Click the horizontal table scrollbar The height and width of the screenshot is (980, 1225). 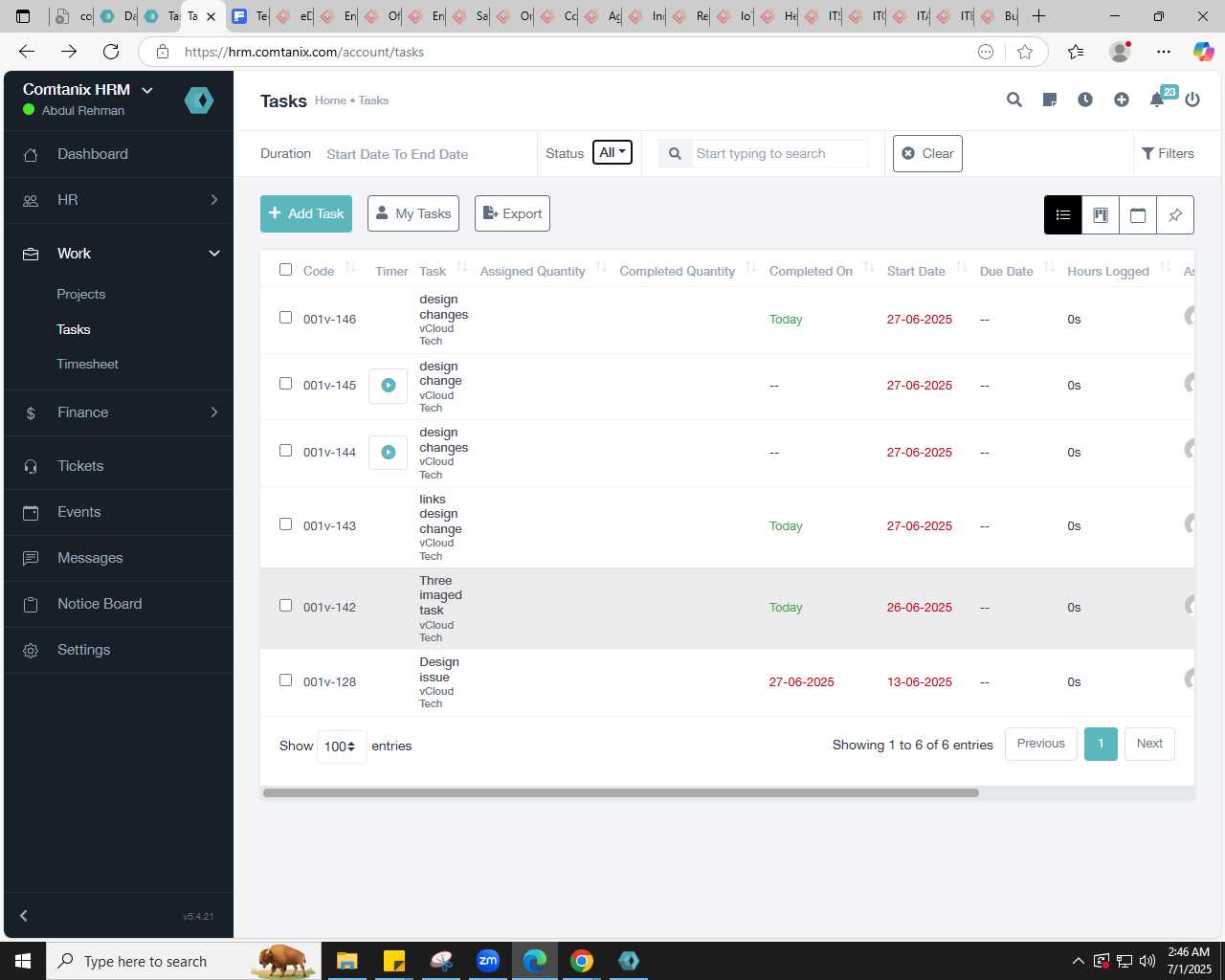(x=620, y=793)
